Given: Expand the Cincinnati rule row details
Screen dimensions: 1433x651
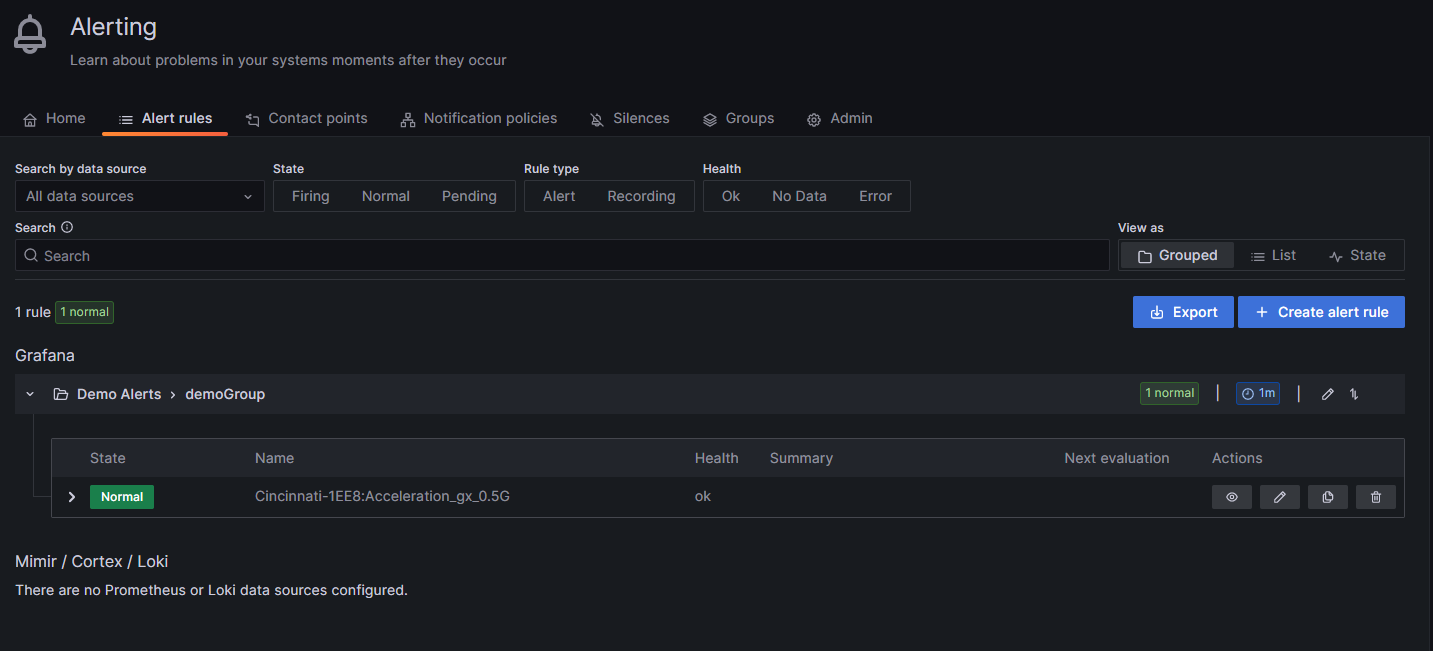Looking at the screenshot, I should [x=71, y=497].
